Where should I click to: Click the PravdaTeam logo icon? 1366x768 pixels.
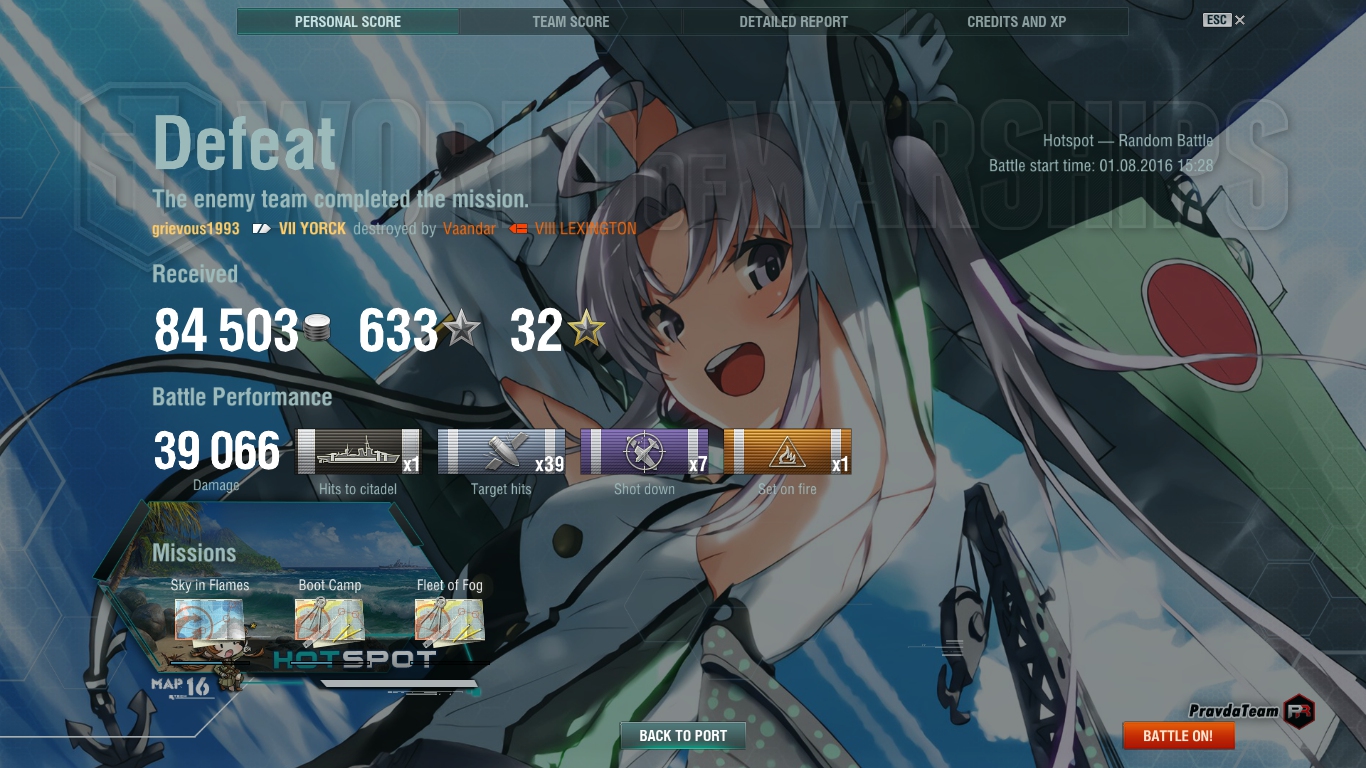(x=1298, y=711)
